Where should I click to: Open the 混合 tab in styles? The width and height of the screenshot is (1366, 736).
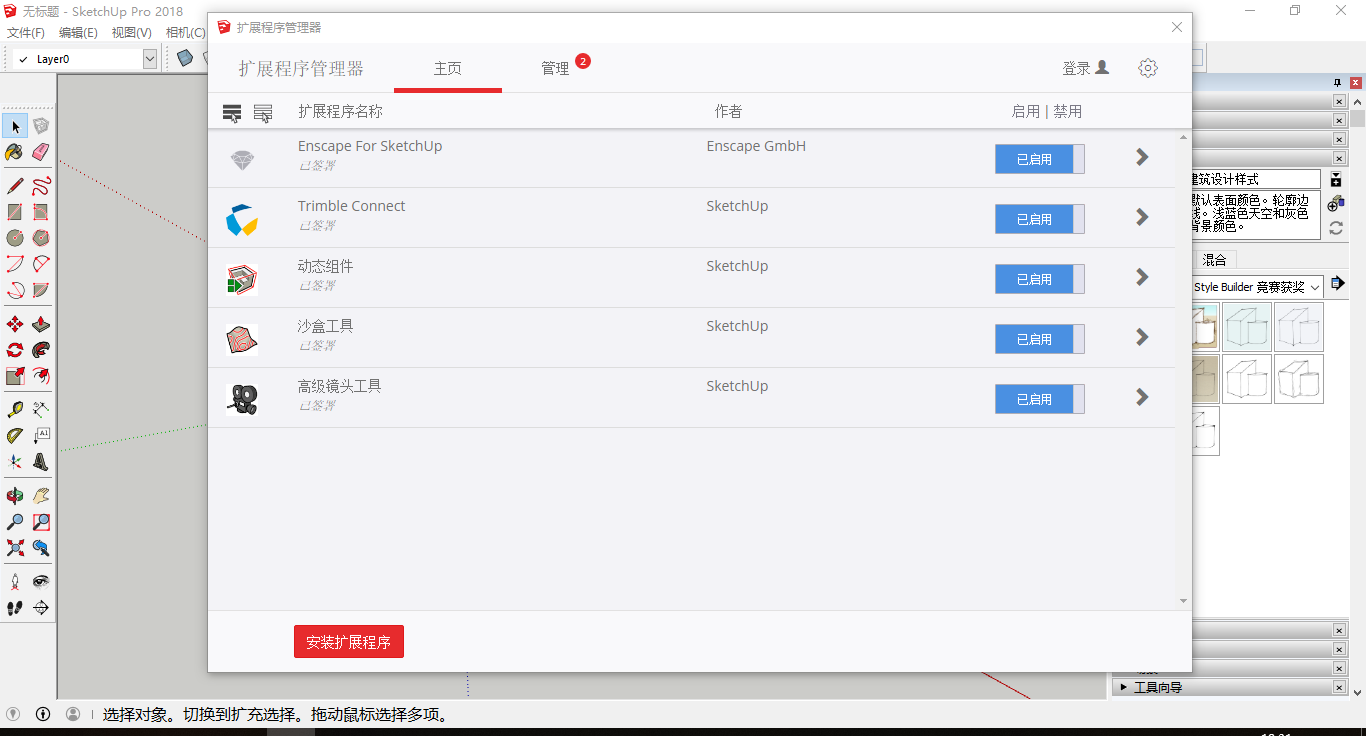tap(1214, 260)
